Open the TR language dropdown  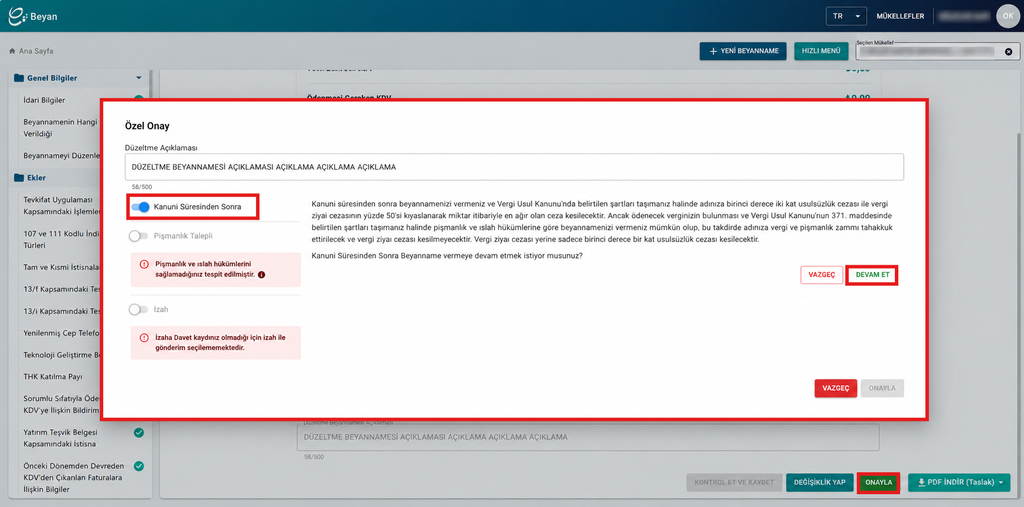[x=846, y=16]
